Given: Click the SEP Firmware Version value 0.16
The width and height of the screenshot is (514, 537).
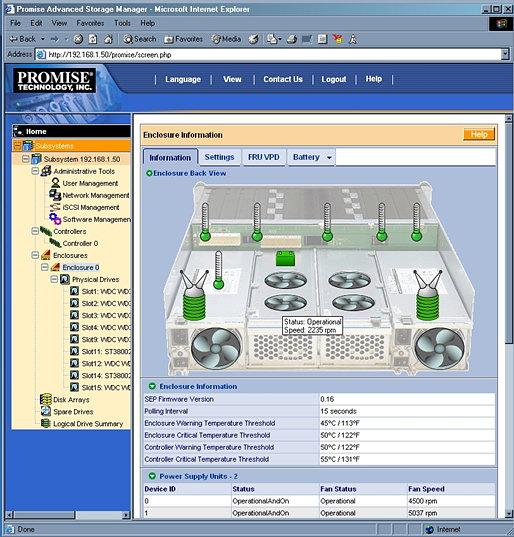Looking at the screenshot, I should point(327,399).
